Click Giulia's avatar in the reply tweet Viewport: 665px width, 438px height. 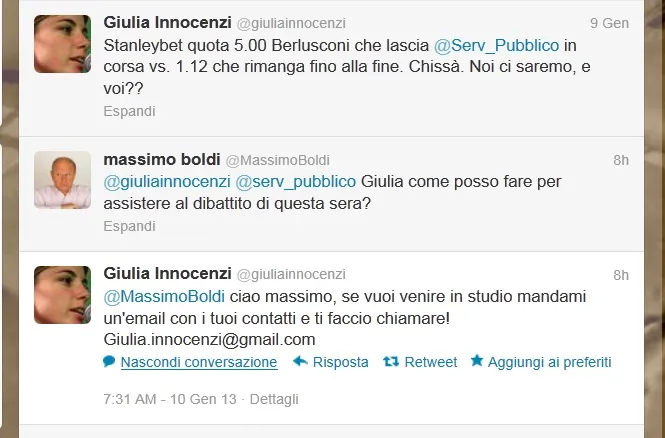(62, 294)
